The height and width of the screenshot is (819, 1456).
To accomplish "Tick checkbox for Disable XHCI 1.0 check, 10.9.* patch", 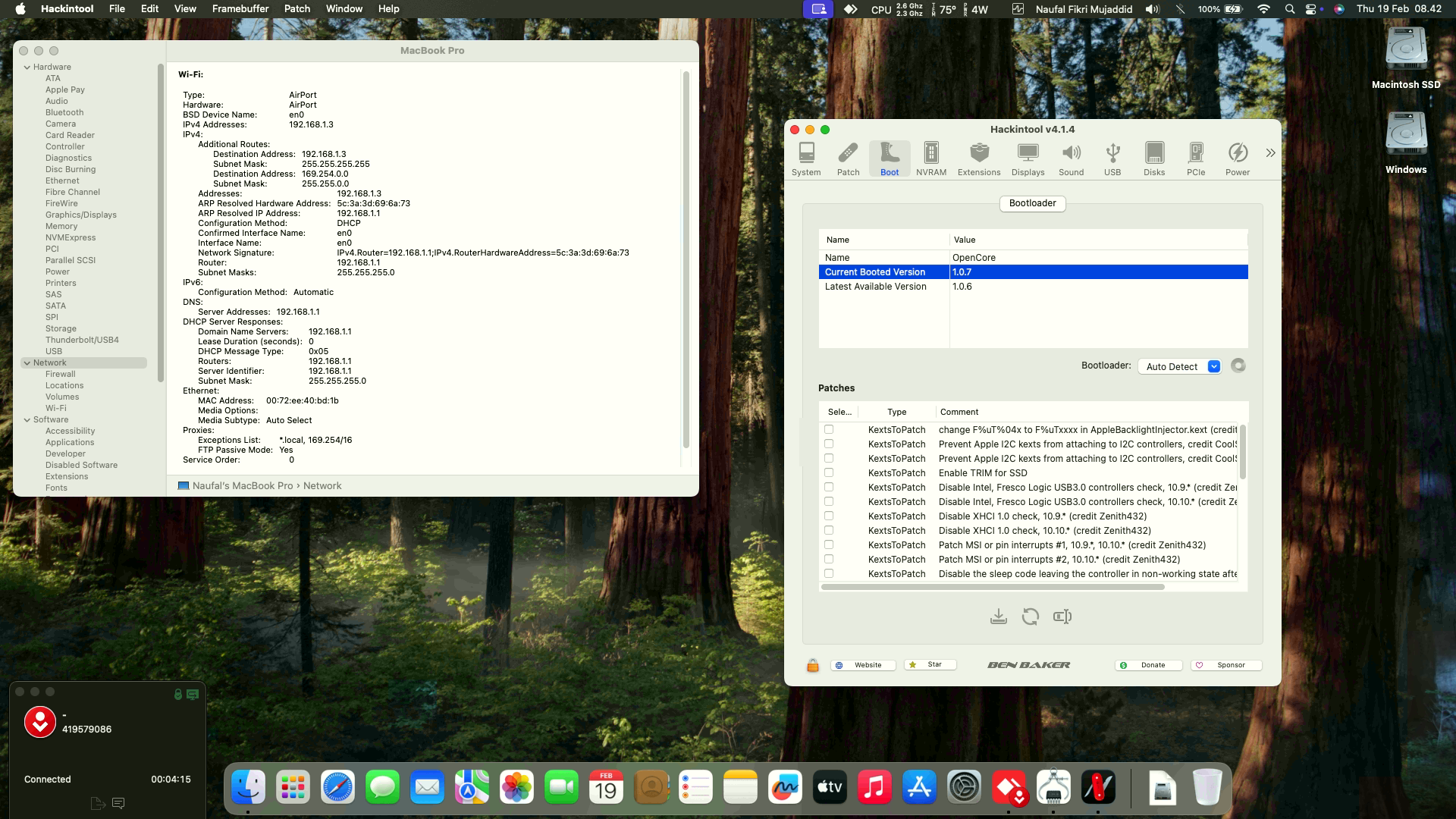I will point(829,516).
